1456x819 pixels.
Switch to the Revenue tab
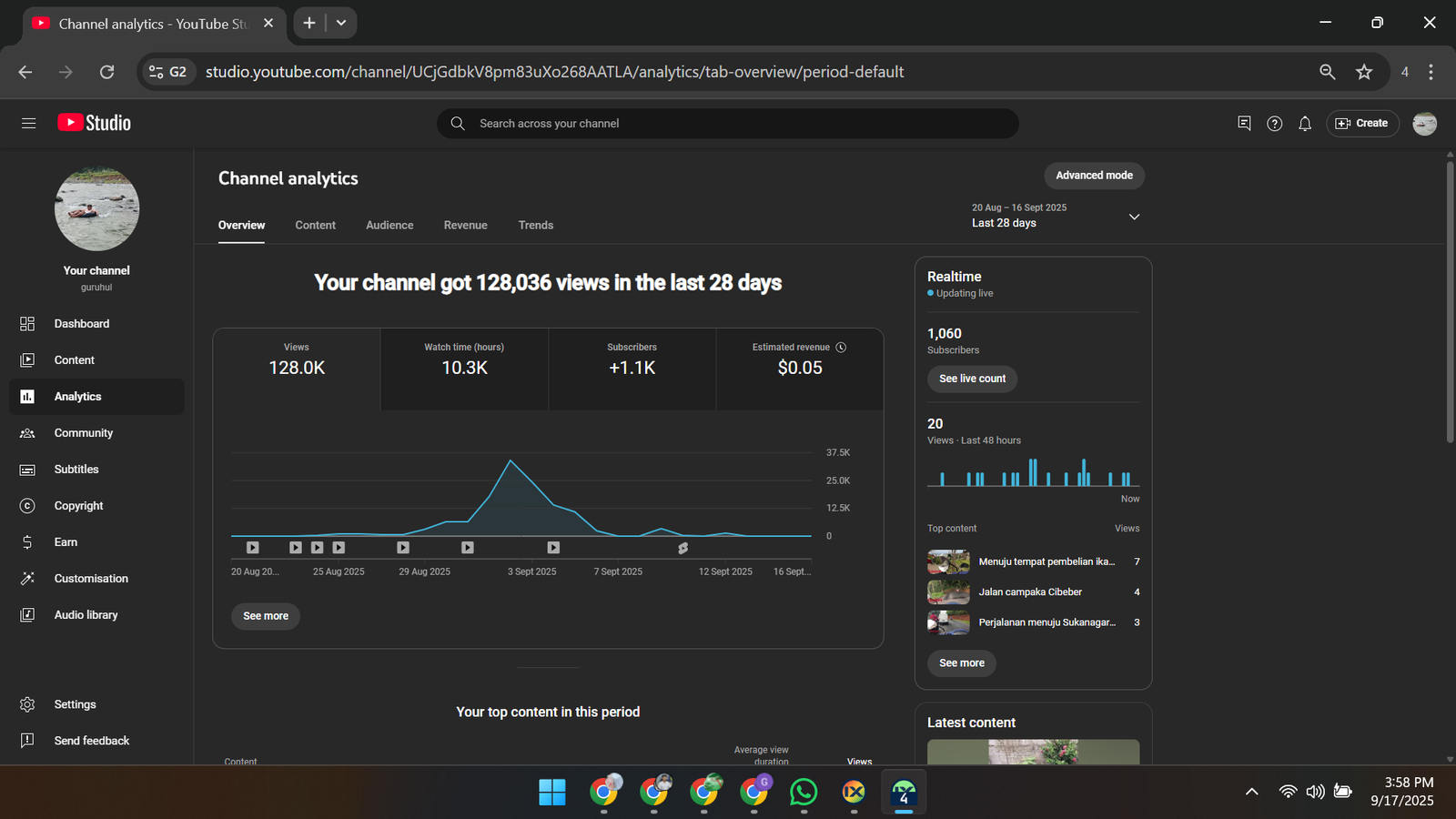click(x=465, y=226)
